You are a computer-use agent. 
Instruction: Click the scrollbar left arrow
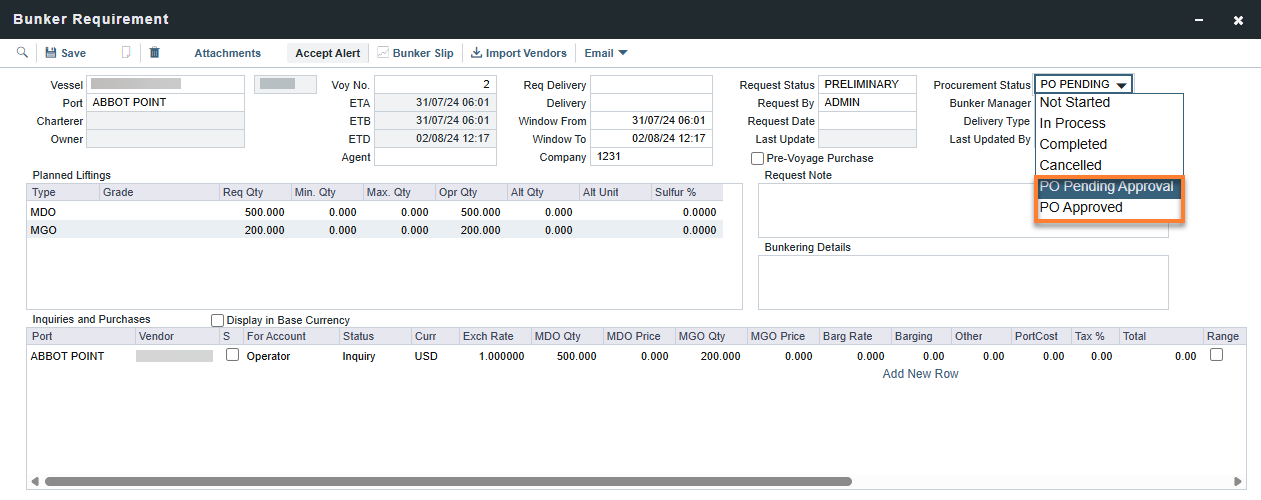[35, 481]
